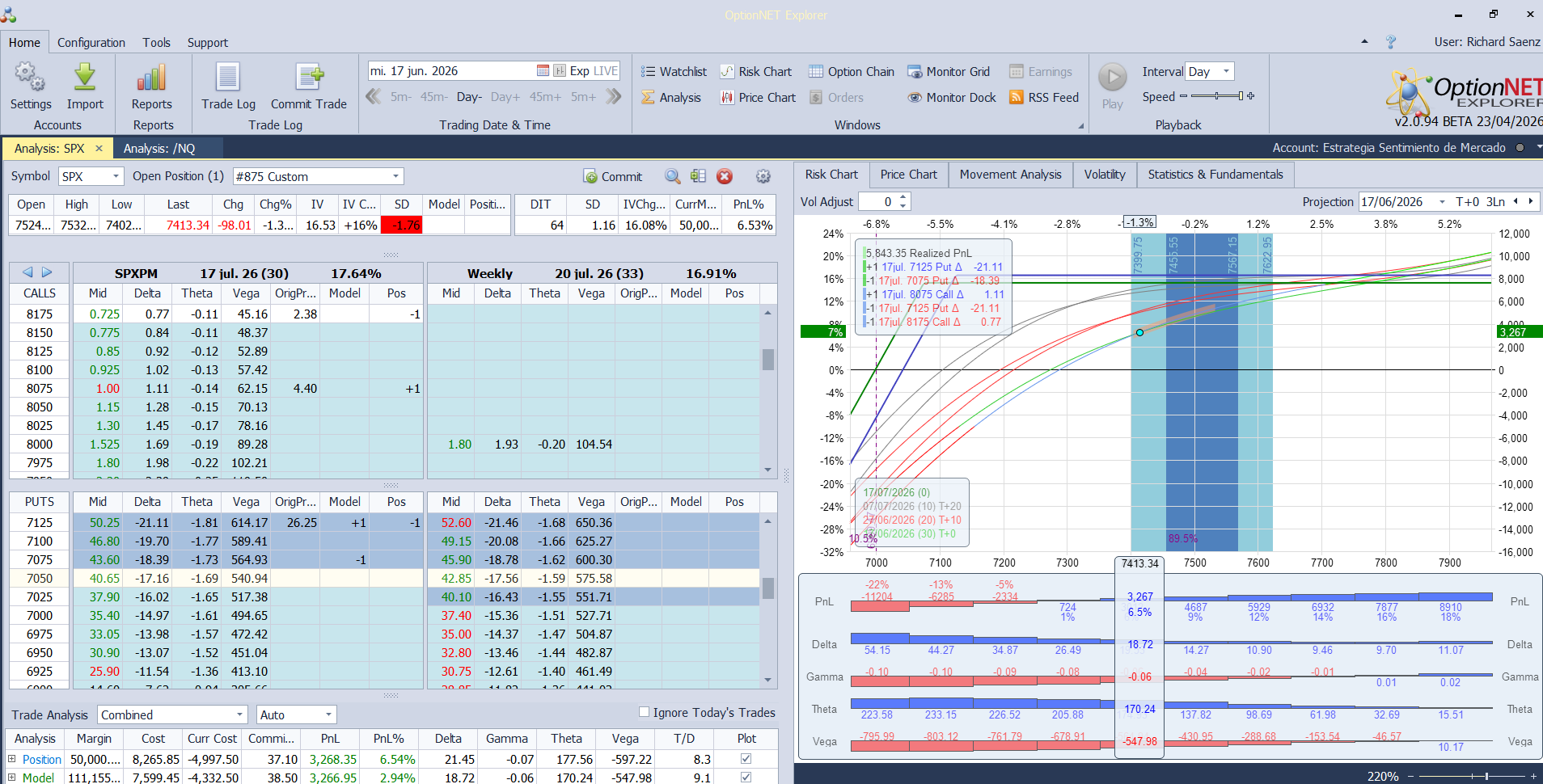Click the Day- time step button
The width and height of the screenshot is (1543, 784).
469,97
